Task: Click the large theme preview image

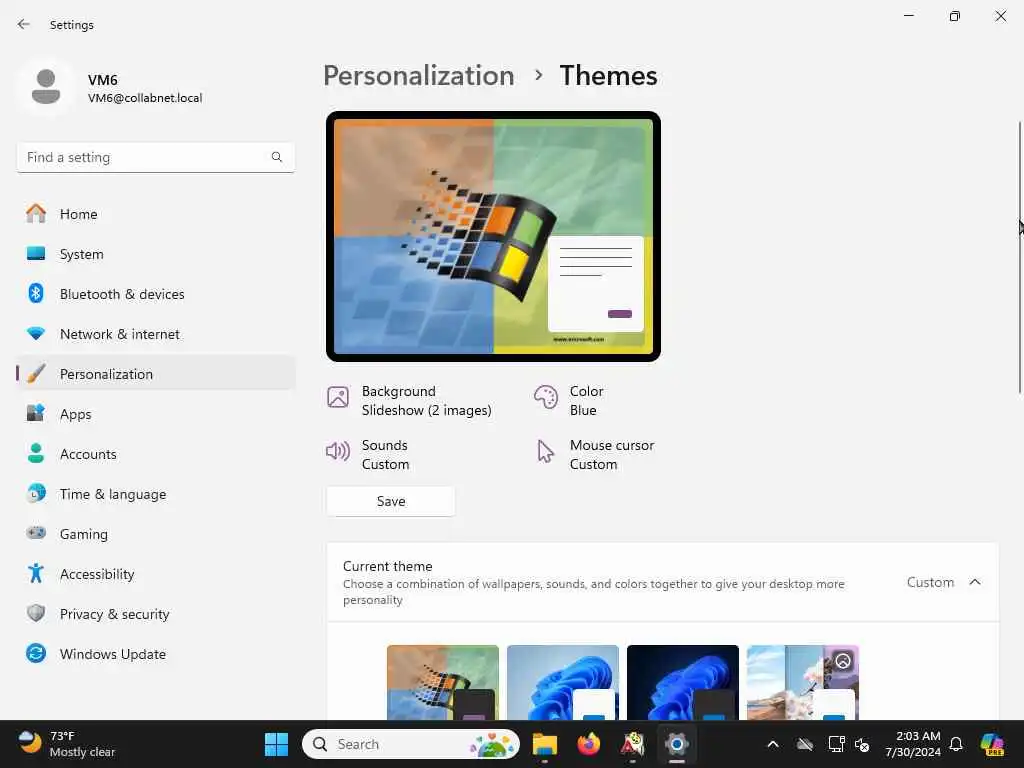Action: (493, 236)
